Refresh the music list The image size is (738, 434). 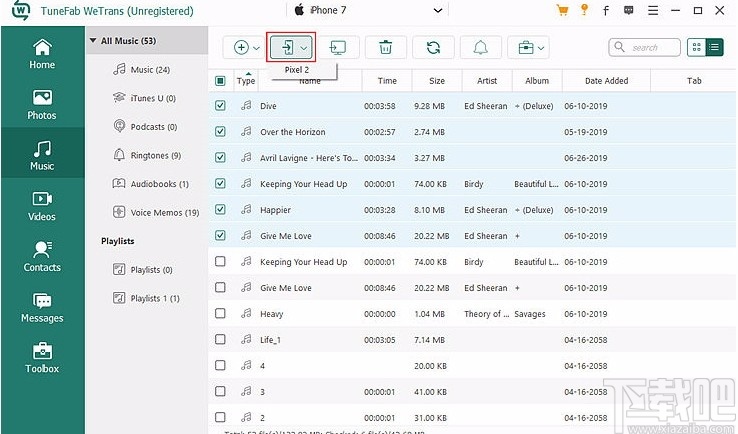[433, 48]
